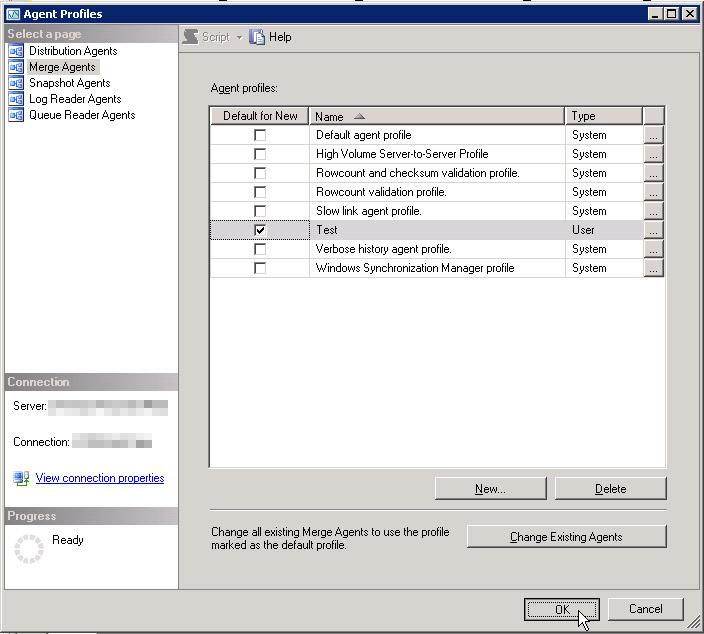Open details for Rowcount and checksum validation profile

click(x=653, y=173)
